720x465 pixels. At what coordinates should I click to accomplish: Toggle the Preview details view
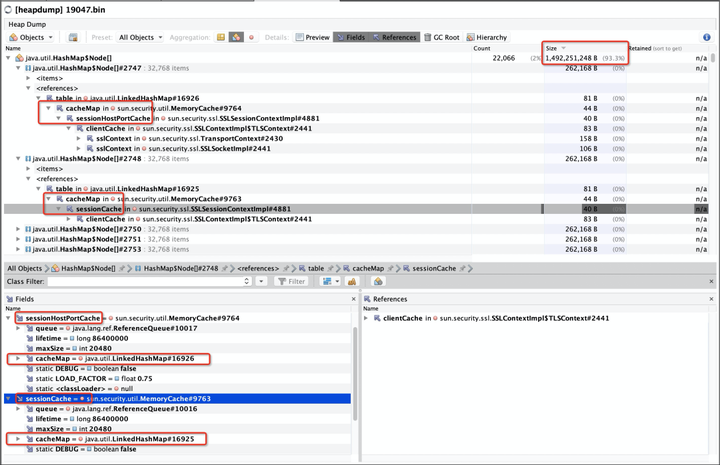coord(312,37)
